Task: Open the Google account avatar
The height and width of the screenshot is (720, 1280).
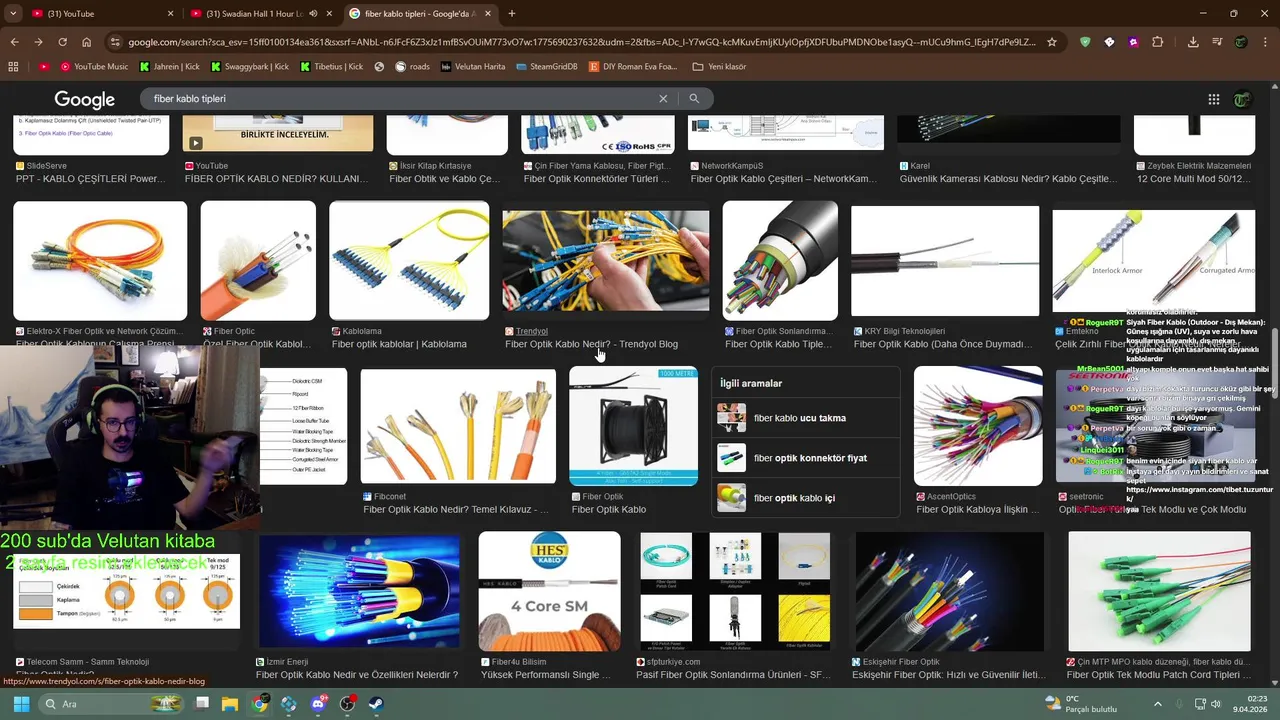Action: click(x=1243, y=99)
